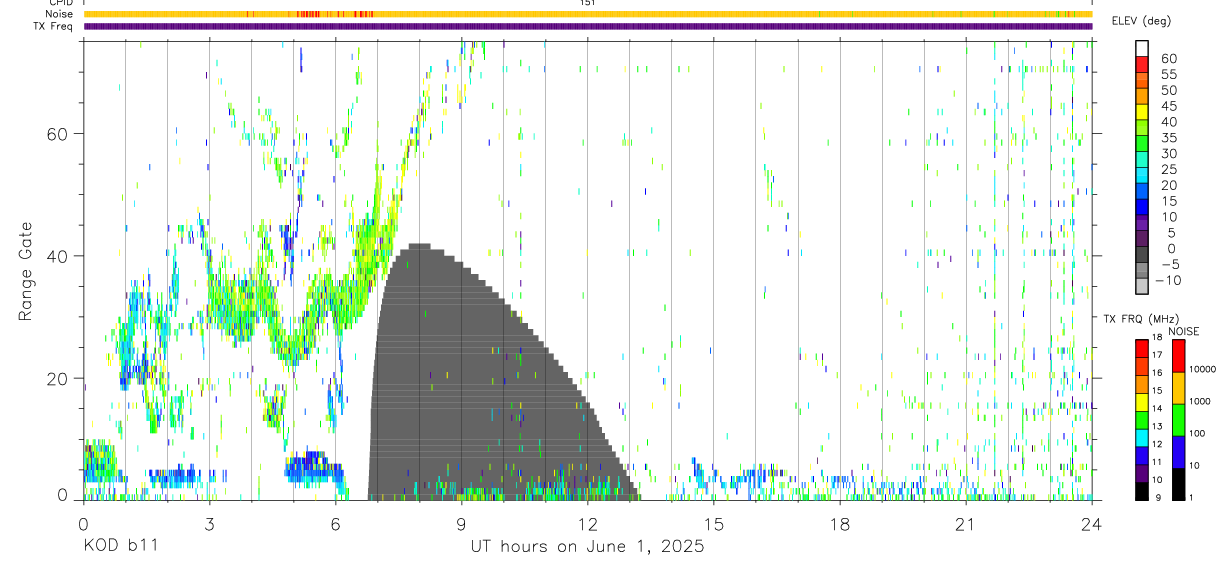Click the red TX FRQ swatch between 17 and 18
1228x567 pixels.
click(x=1142, y=347)
